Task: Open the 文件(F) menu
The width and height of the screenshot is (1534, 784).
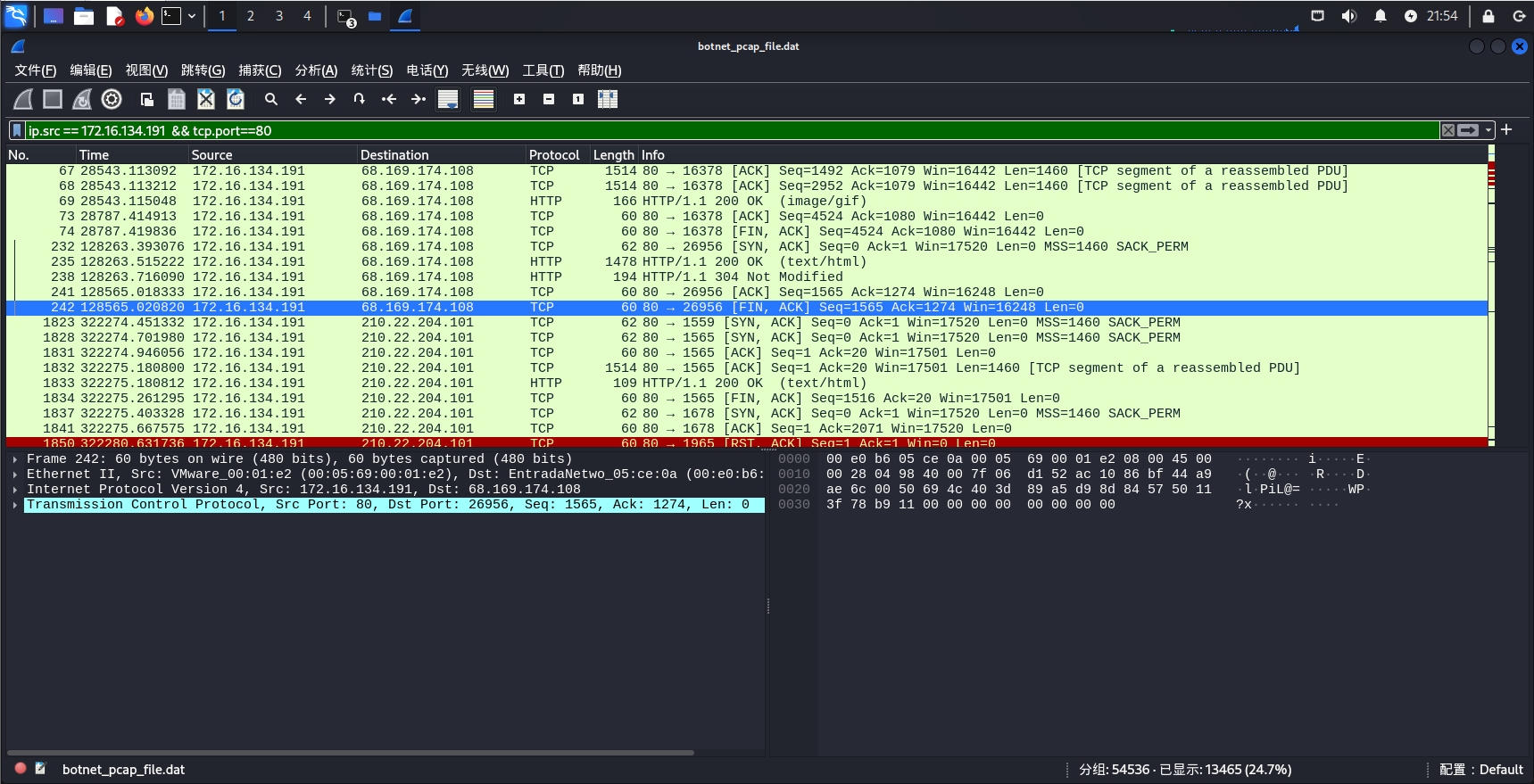Action: pos(35,70)
